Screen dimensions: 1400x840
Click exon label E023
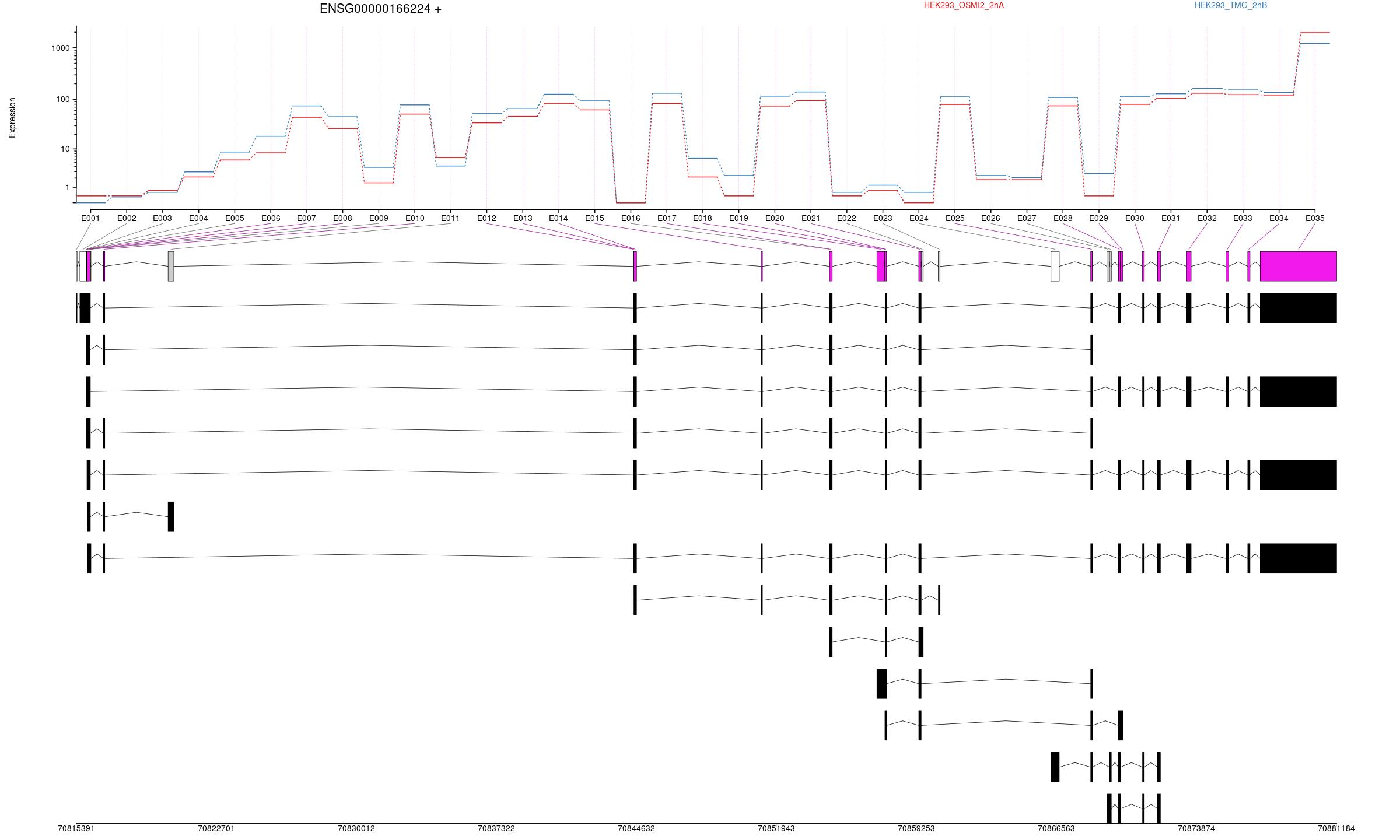[x=883, y=218]
